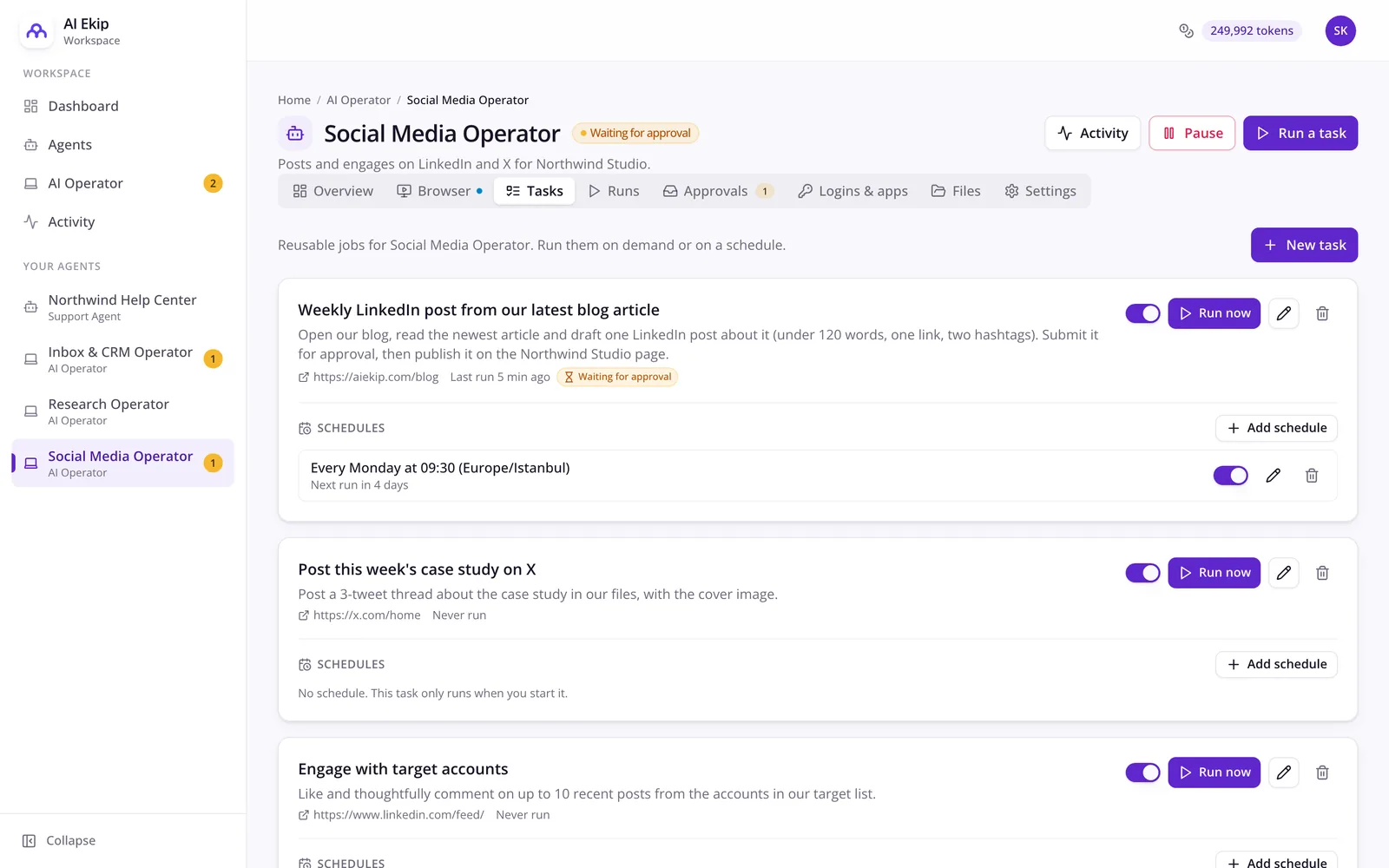Image resolution: width=1389 pixels, height=868 pixels.
Task: Open Activity in the sidebar
Action: pos(123,222)
